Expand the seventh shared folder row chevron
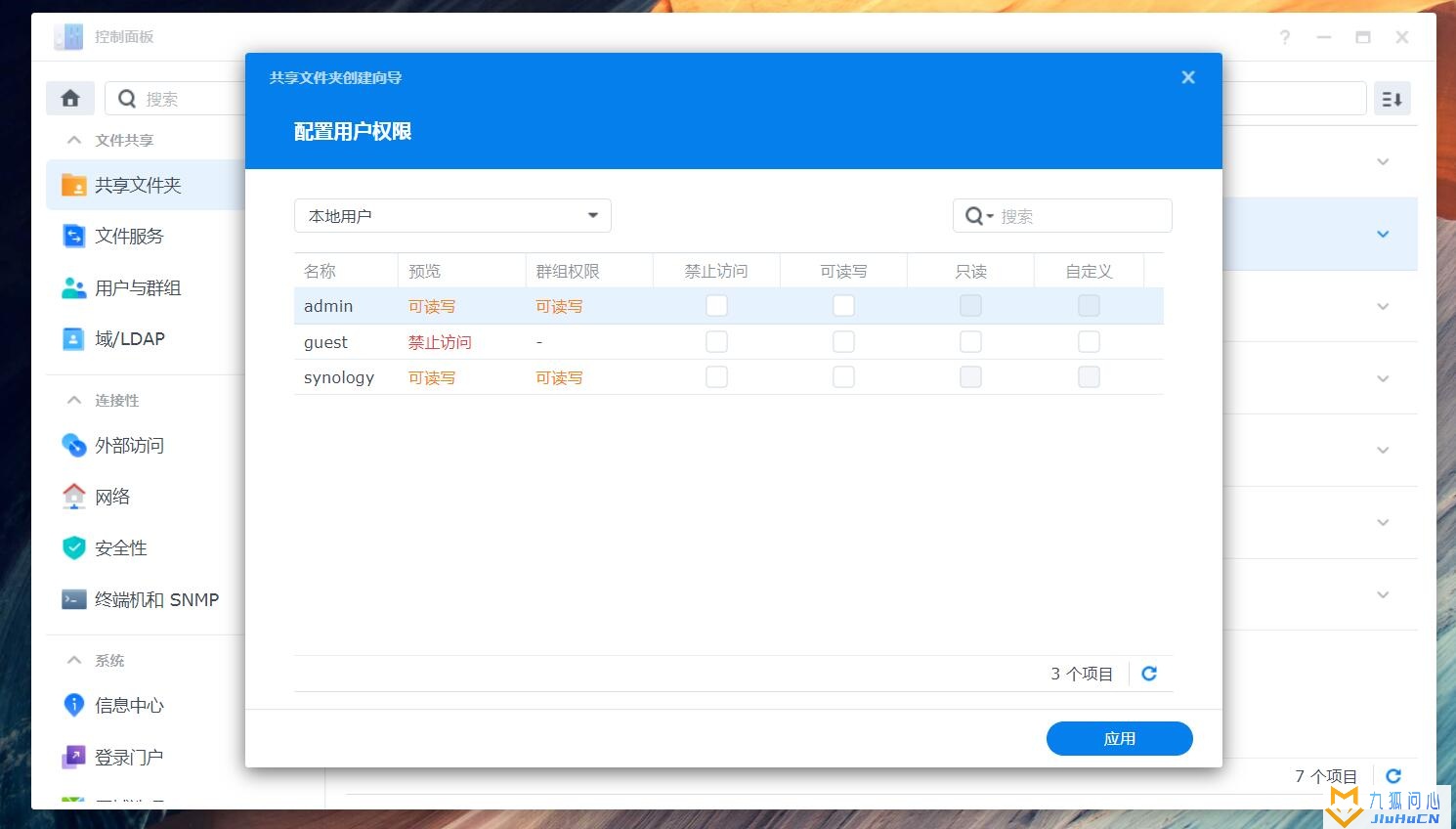1456x829 pixels. (x=1383, y=594)
